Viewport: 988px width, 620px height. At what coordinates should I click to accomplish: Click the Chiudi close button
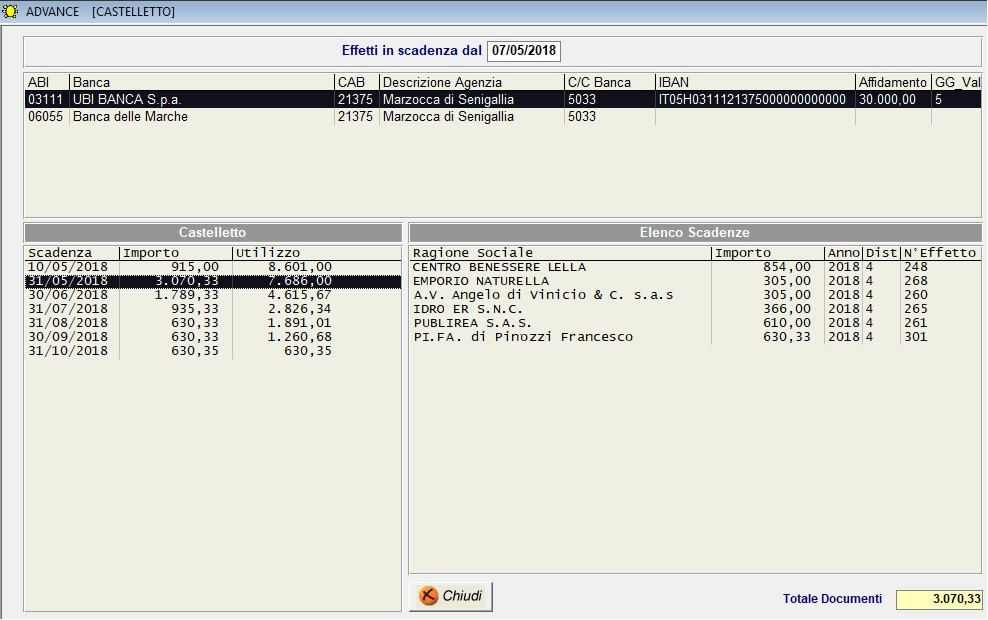point(451,596)
